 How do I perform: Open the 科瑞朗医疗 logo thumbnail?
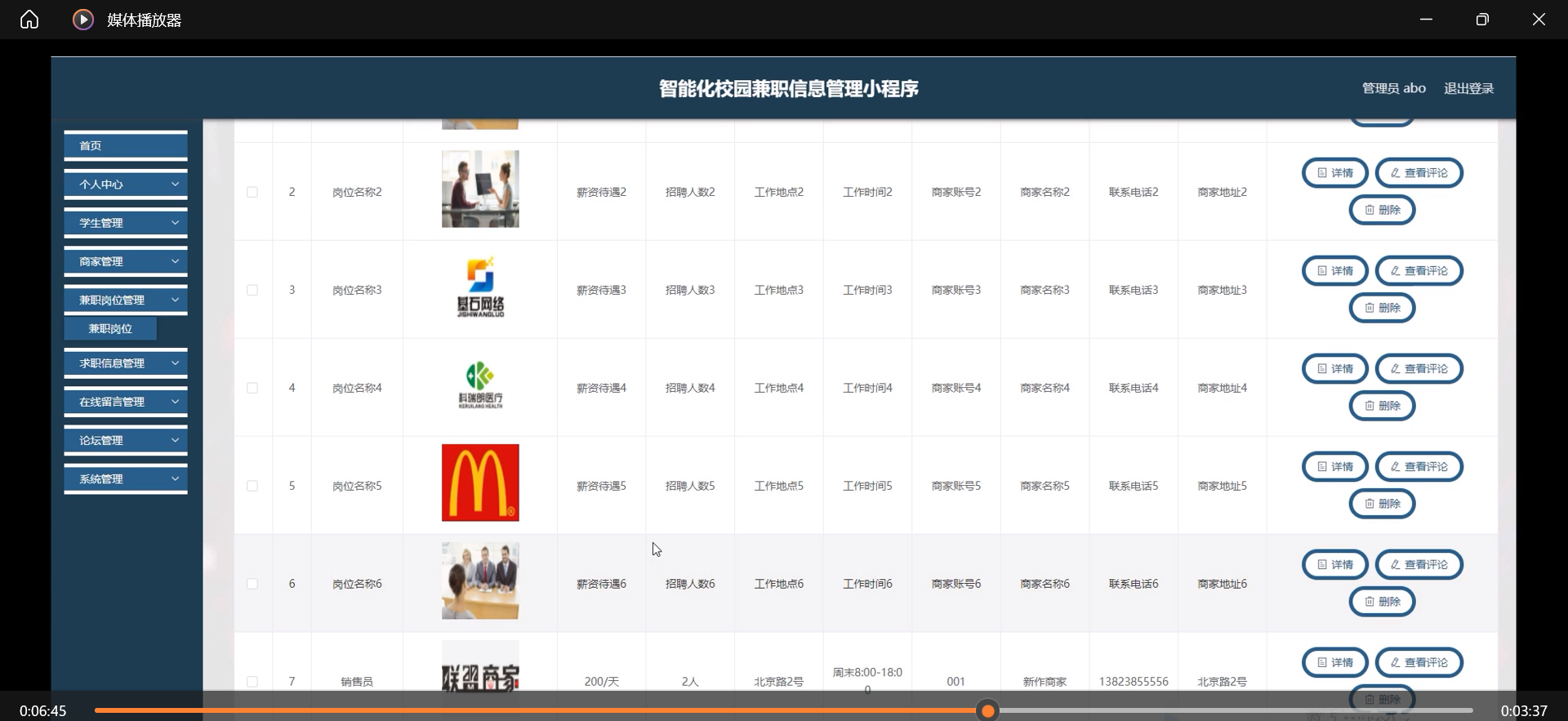pyautogui.click(x=480, y=385)
